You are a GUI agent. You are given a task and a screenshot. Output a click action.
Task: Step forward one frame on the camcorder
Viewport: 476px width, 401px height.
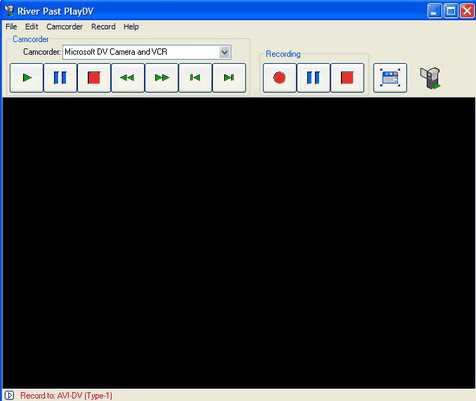[x=229, y=78]
